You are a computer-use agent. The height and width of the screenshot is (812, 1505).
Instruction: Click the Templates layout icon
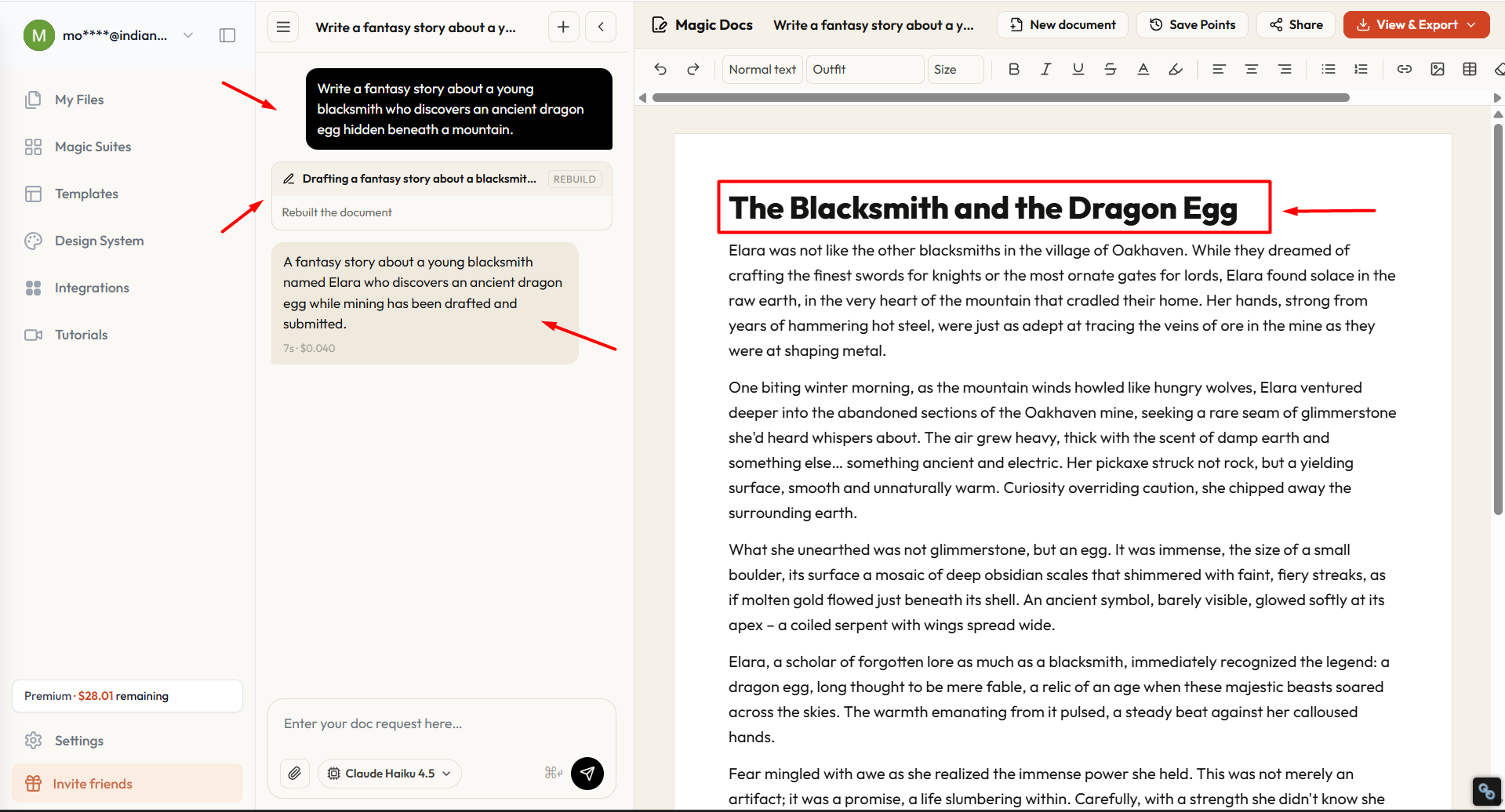[x=33, y=194]
